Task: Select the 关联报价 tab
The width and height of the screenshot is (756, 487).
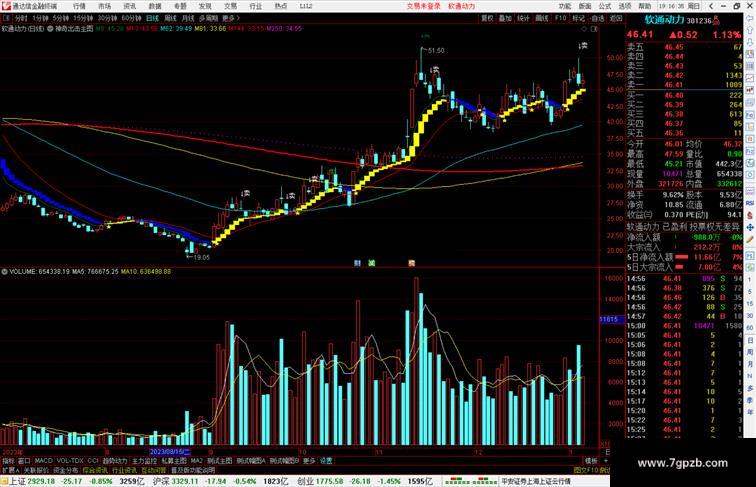Action: coord(36,470)
